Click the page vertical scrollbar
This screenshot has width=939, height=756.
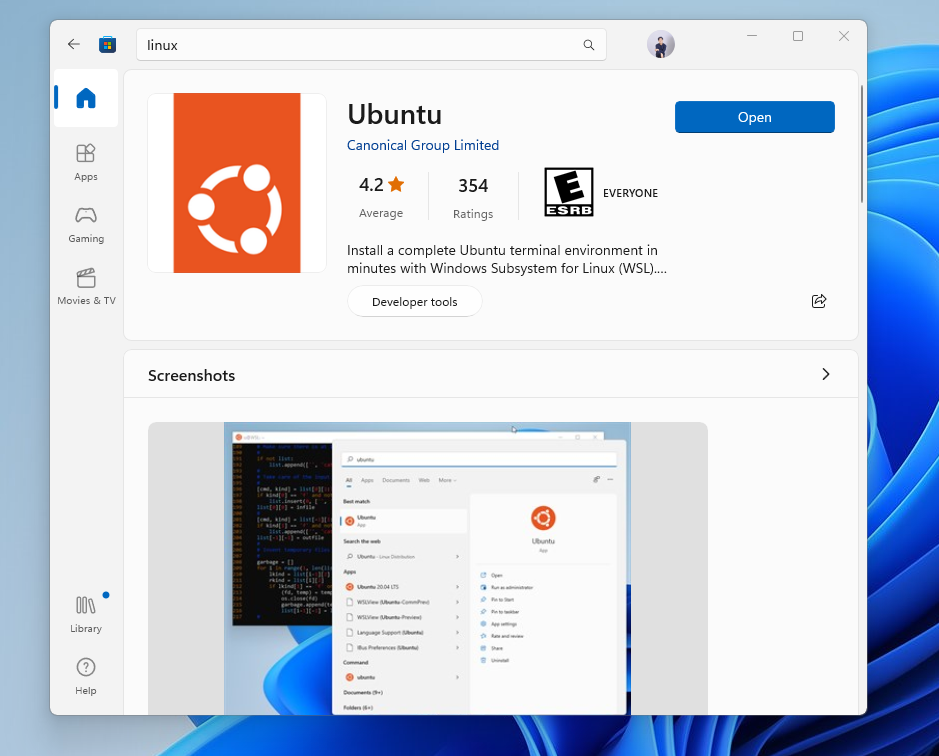point(862,144)
